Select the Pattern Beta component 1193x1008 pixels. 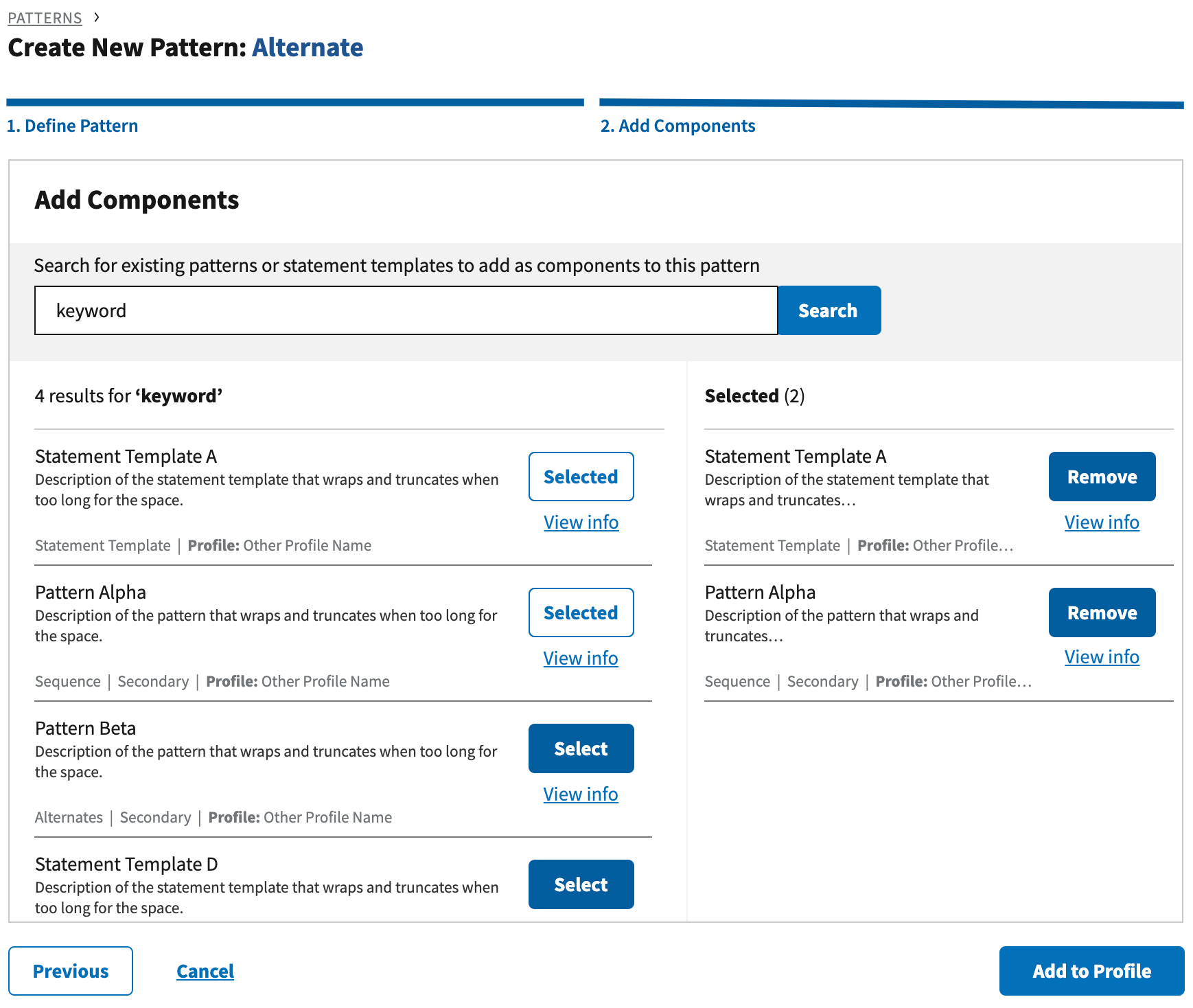(581, 748)
